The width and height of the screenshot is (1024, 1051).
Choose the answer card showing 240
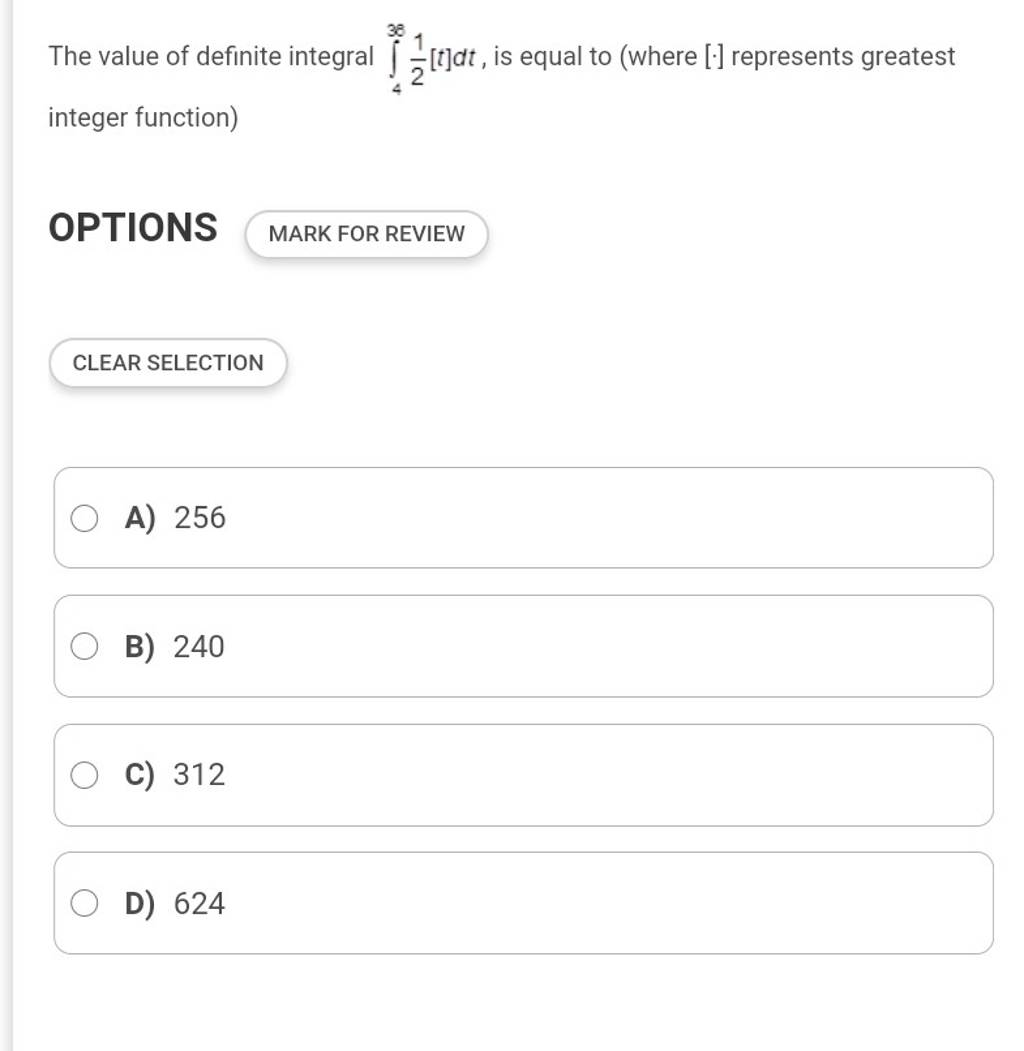[x=523, y=646]
